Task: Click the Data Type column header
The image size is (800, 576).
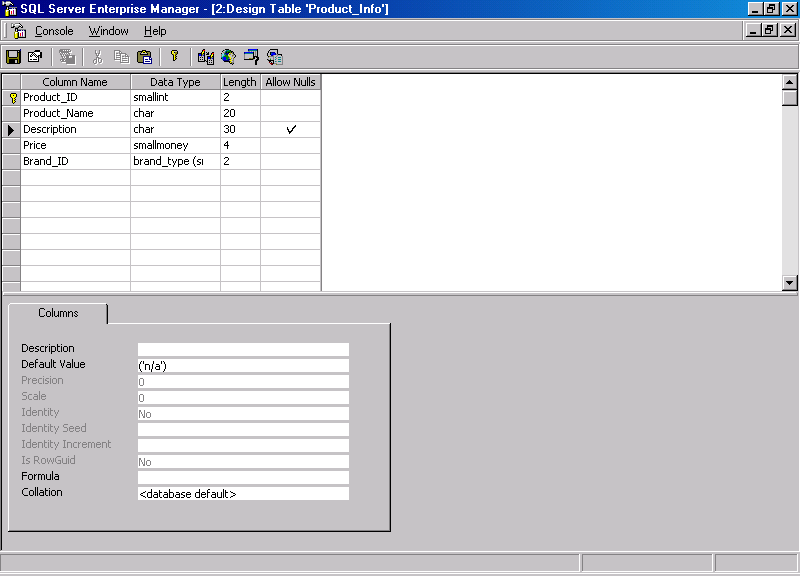Action: (176, 82)
